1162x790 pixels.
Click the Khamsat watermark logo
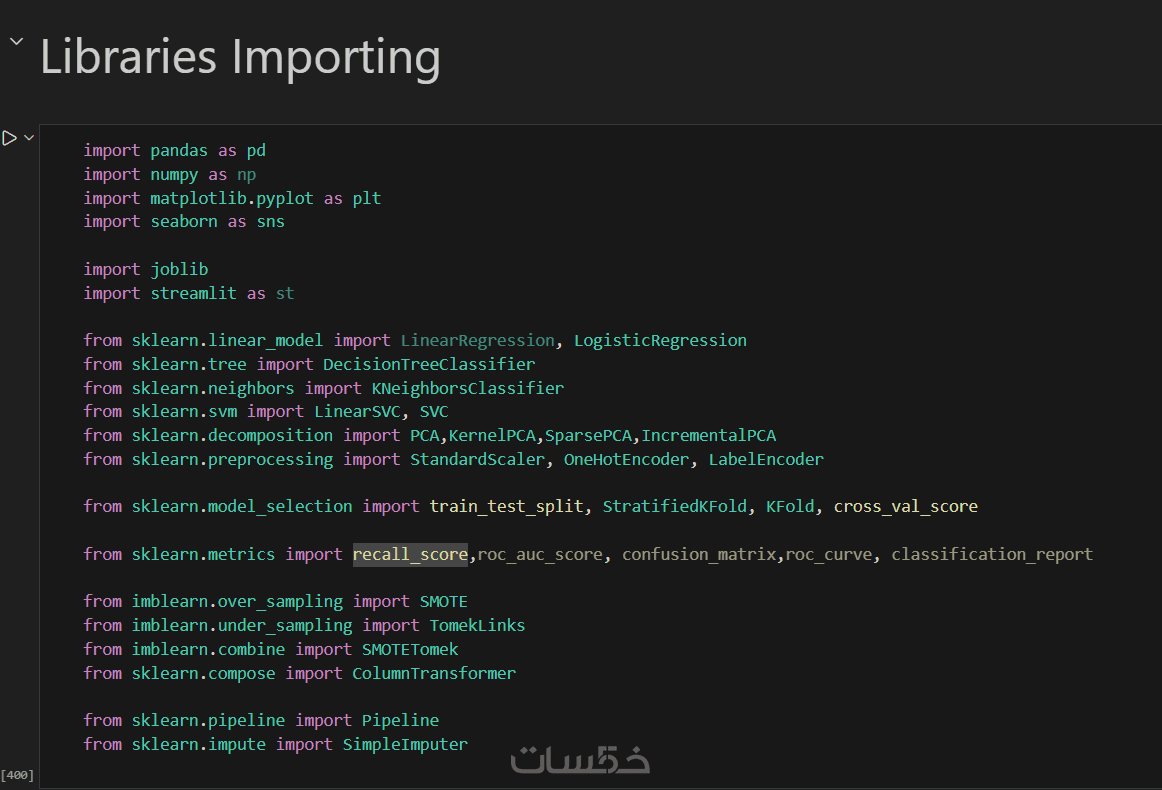pos(580,760)
